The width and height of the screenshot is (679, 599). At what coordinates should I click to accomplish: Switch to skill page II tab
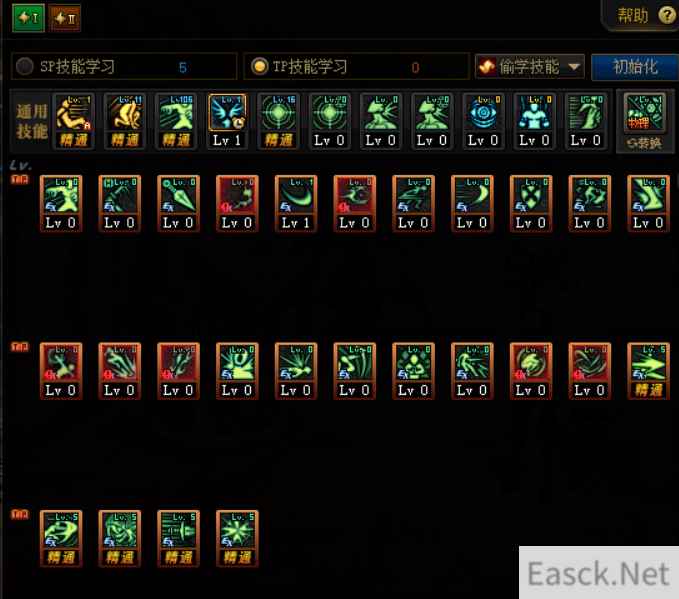point(65,18)
